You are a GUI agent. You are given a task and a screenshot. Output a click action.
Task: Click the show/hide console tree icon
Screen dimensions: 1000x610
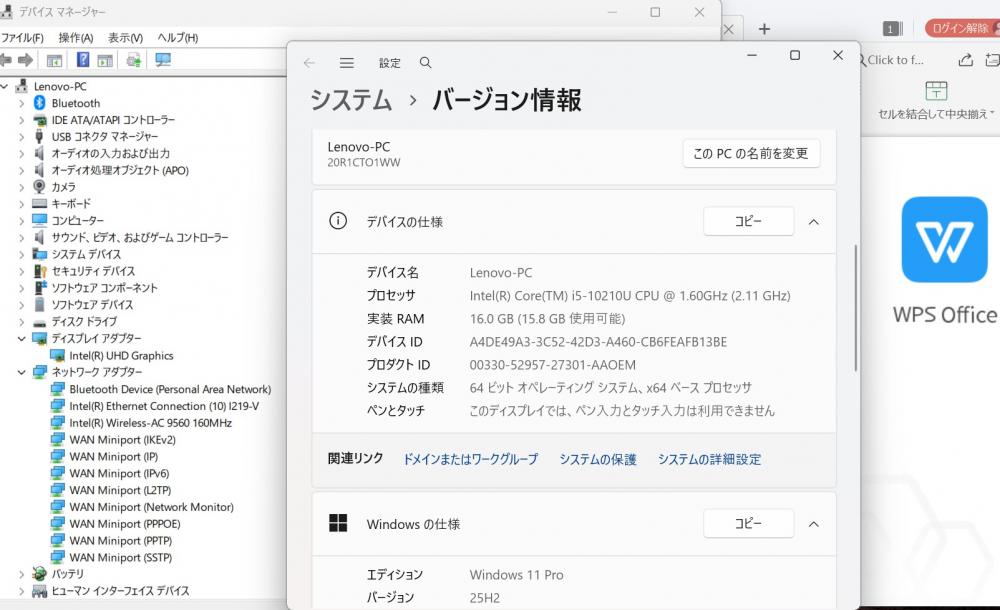pos(54,61)
